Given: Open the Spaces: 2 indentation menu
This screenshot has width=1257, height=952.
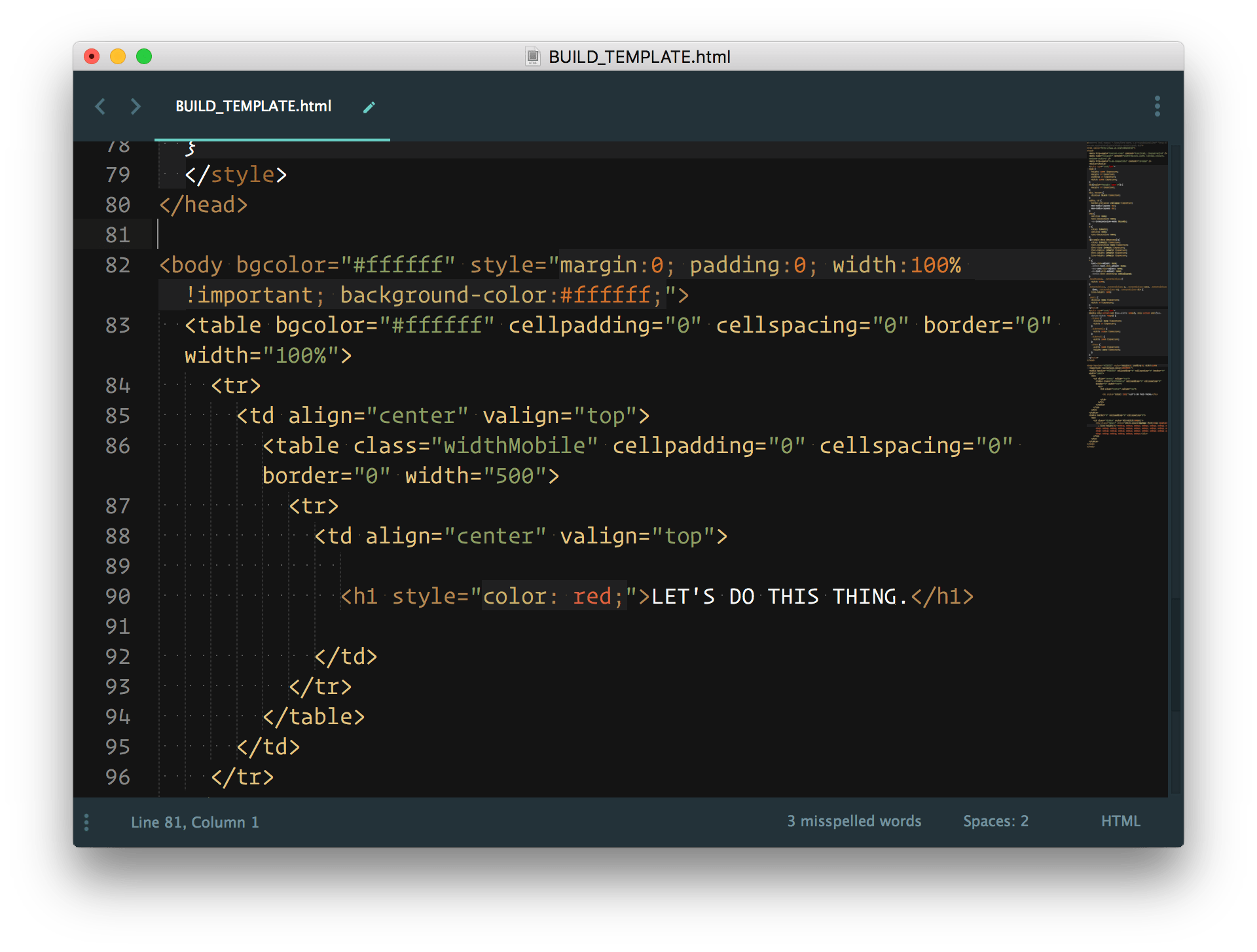Looking at the screenshot, I should (995, 821).
